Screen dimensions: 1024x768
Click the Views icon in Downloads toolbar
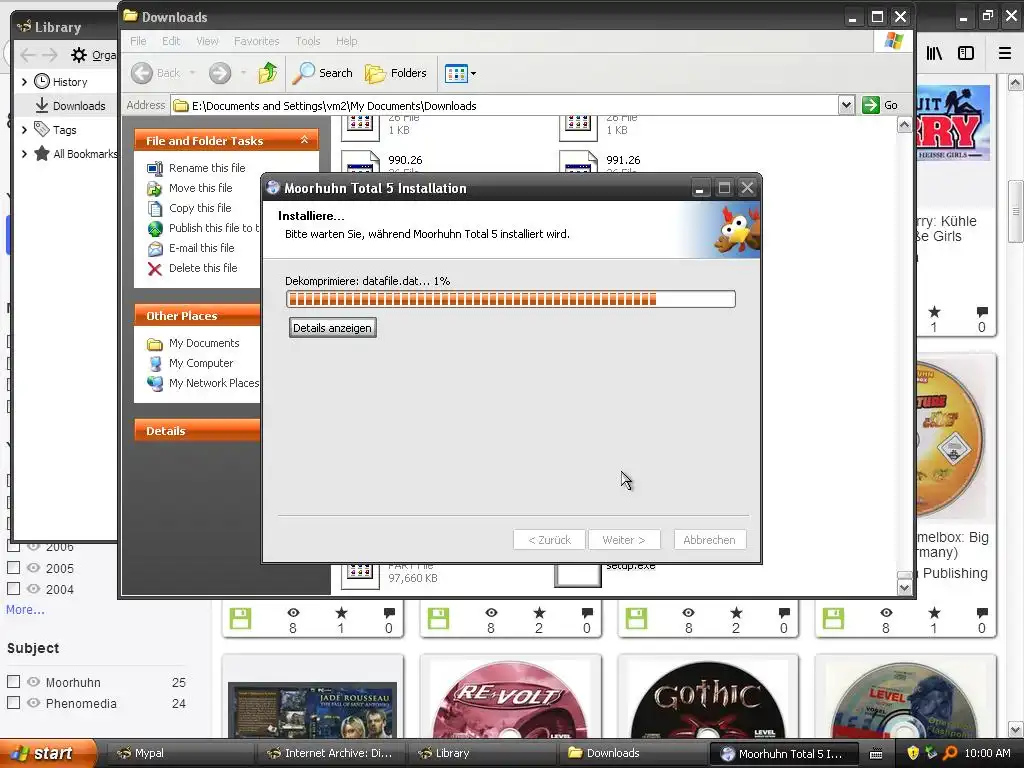click(456, 73)
